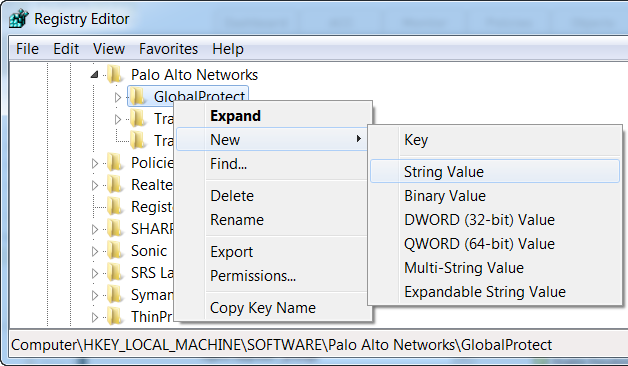Choose Delete in the context menu
The width and height of the screenshot is (628, 366).
point(272,196)
